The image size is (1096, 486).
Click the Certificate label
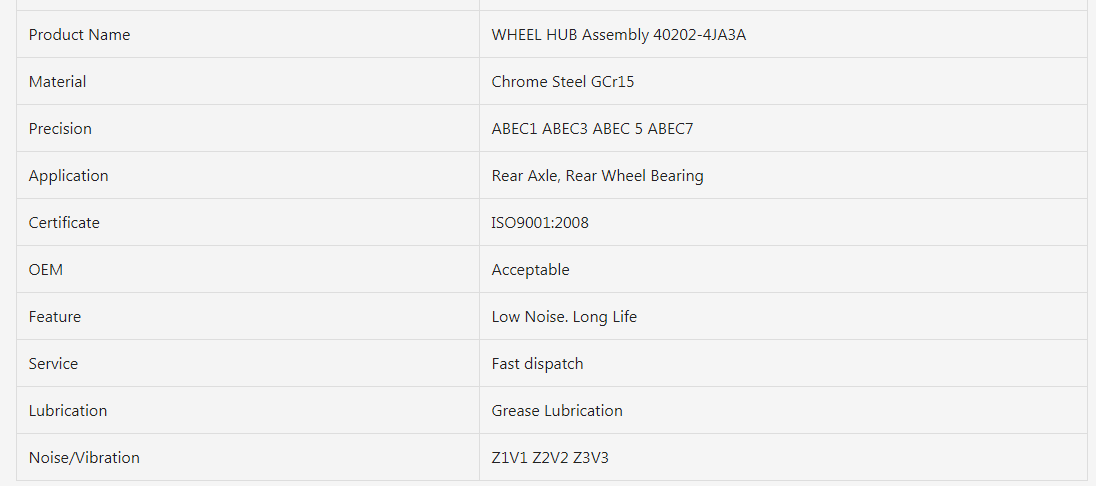64,222
